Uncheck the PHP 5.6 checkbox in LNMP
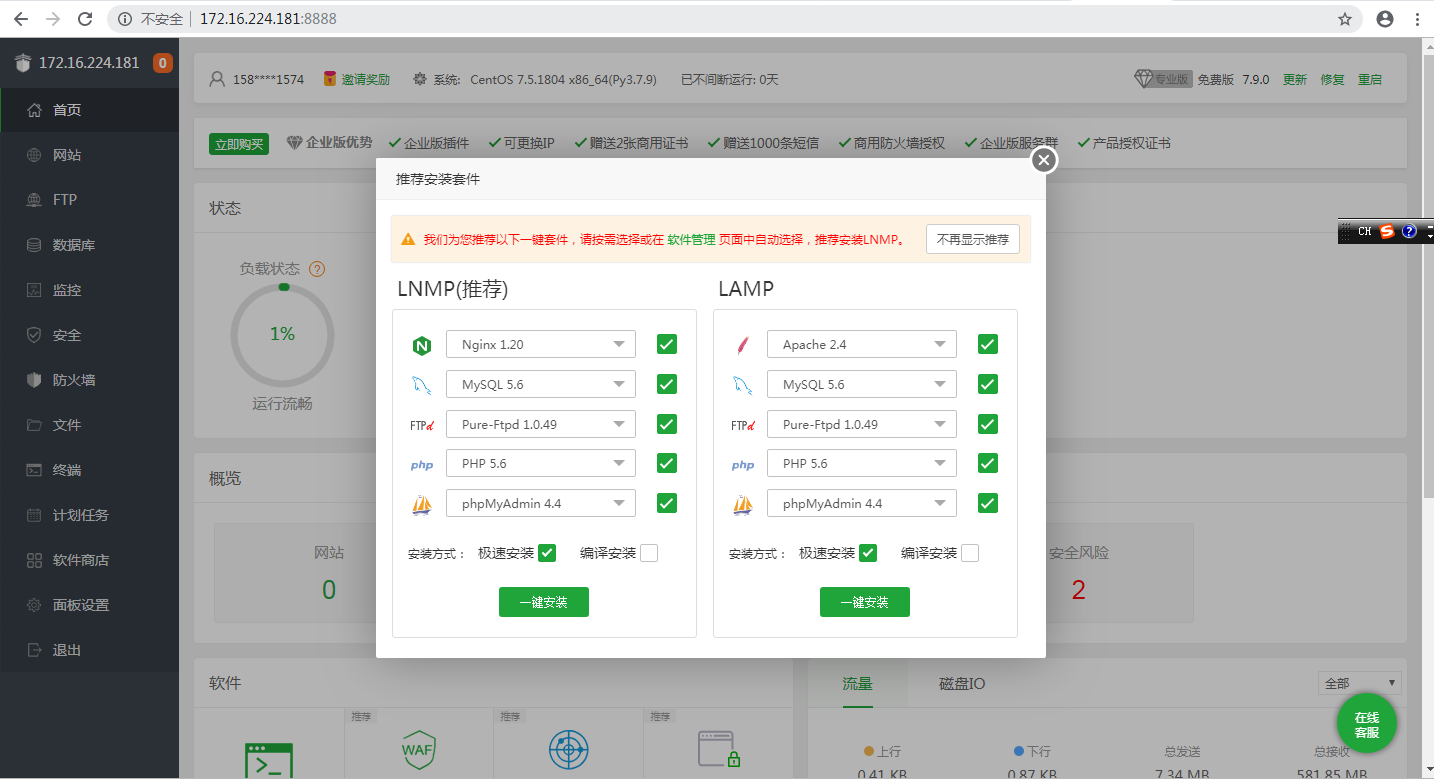 point(667,463)
